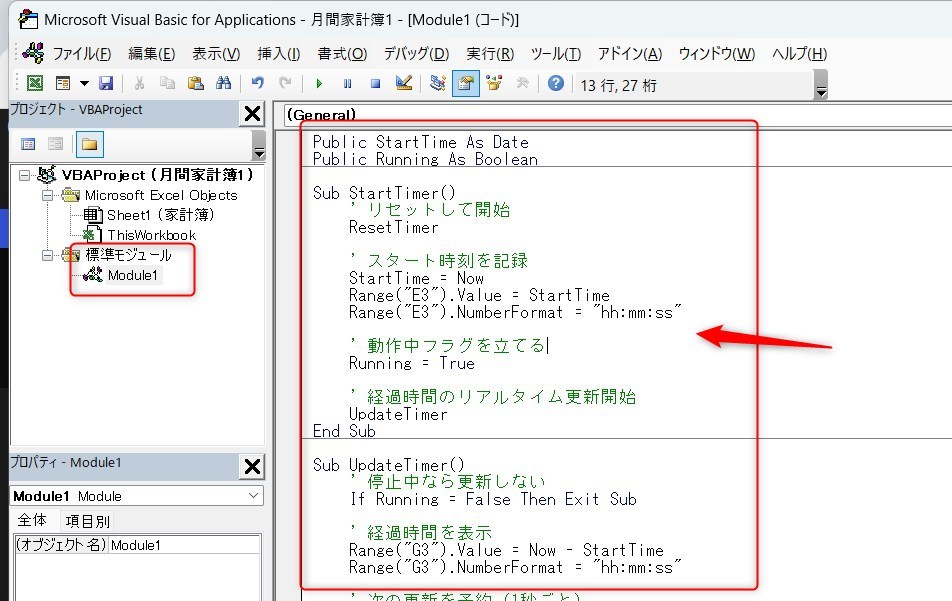Click 'If Running = False Then Exit Sub'
Image resolution: width=952 pixels, height=601 pixels.
tap(493, 499)
